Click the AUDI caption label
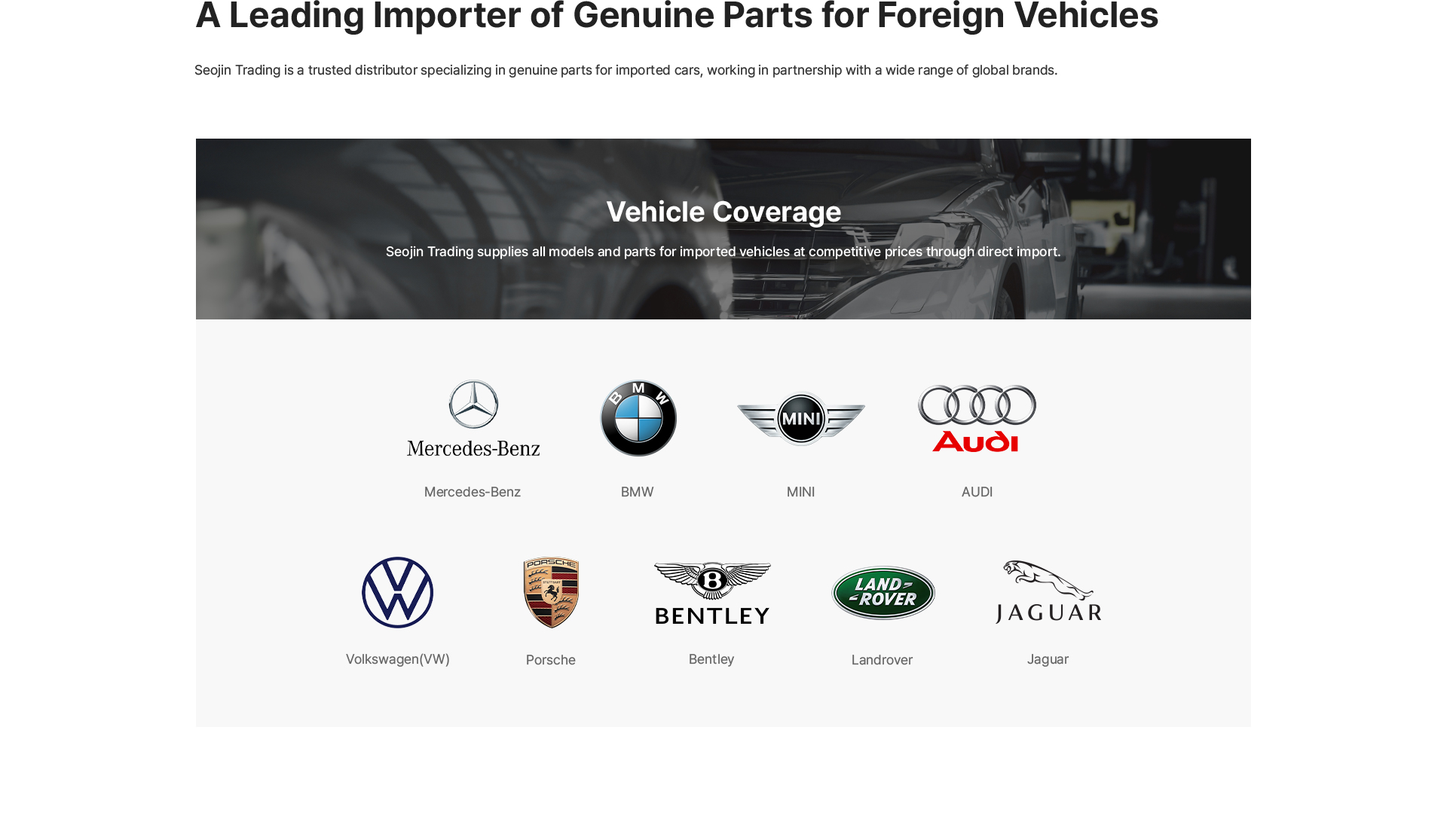This screenshot has width=1447, height=840. click(x=977, y=492)
